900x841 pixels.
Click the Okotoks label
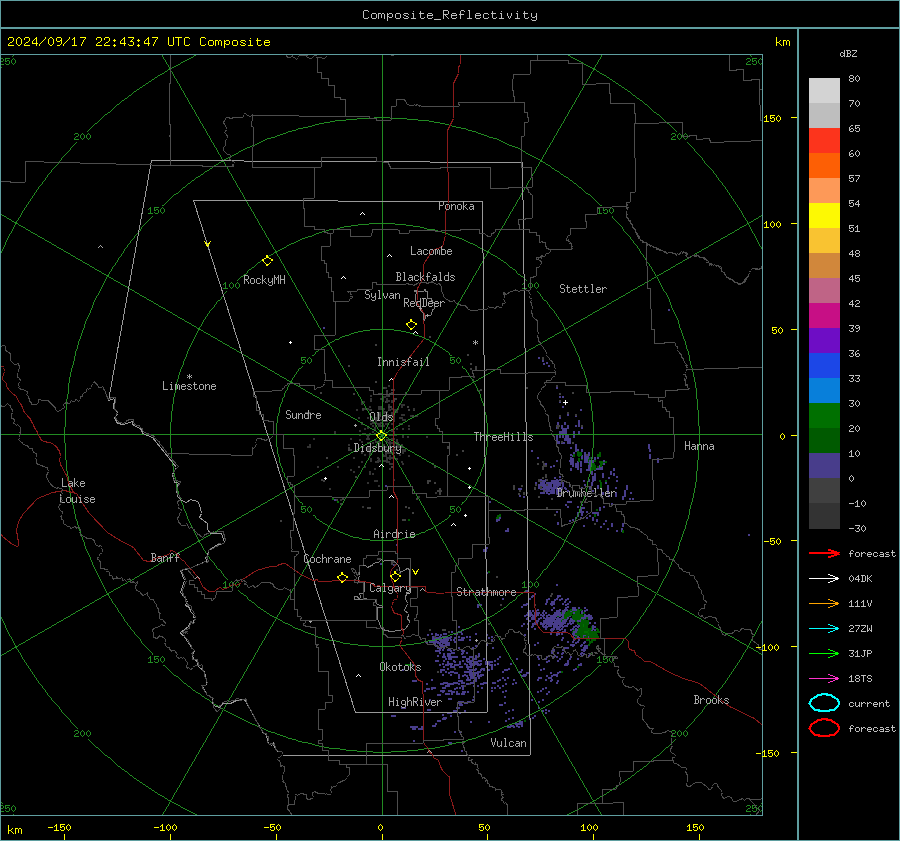pyautogui.click(x=400, y=667)
